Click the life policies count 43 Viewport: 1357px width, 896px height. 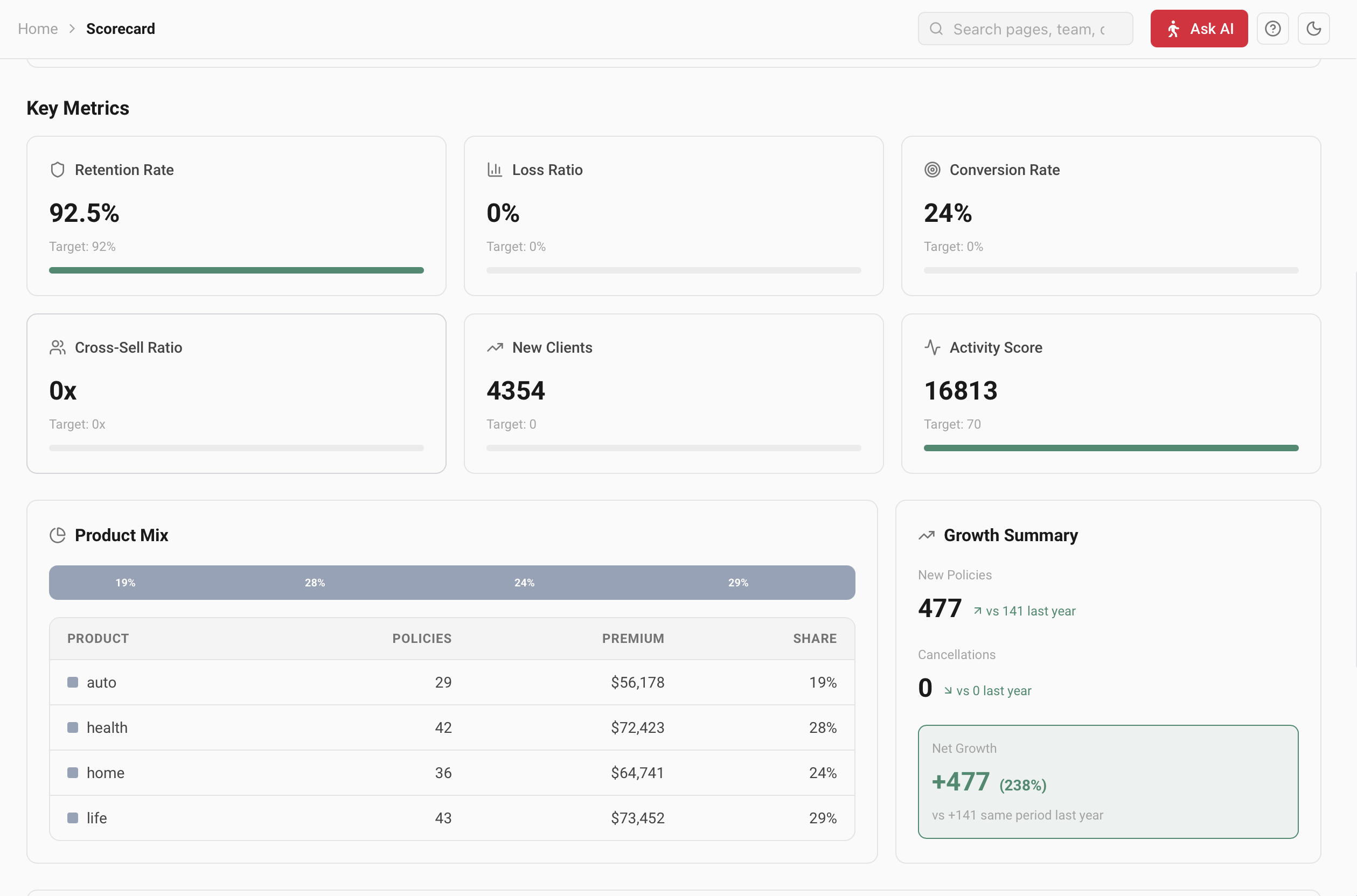443,818
